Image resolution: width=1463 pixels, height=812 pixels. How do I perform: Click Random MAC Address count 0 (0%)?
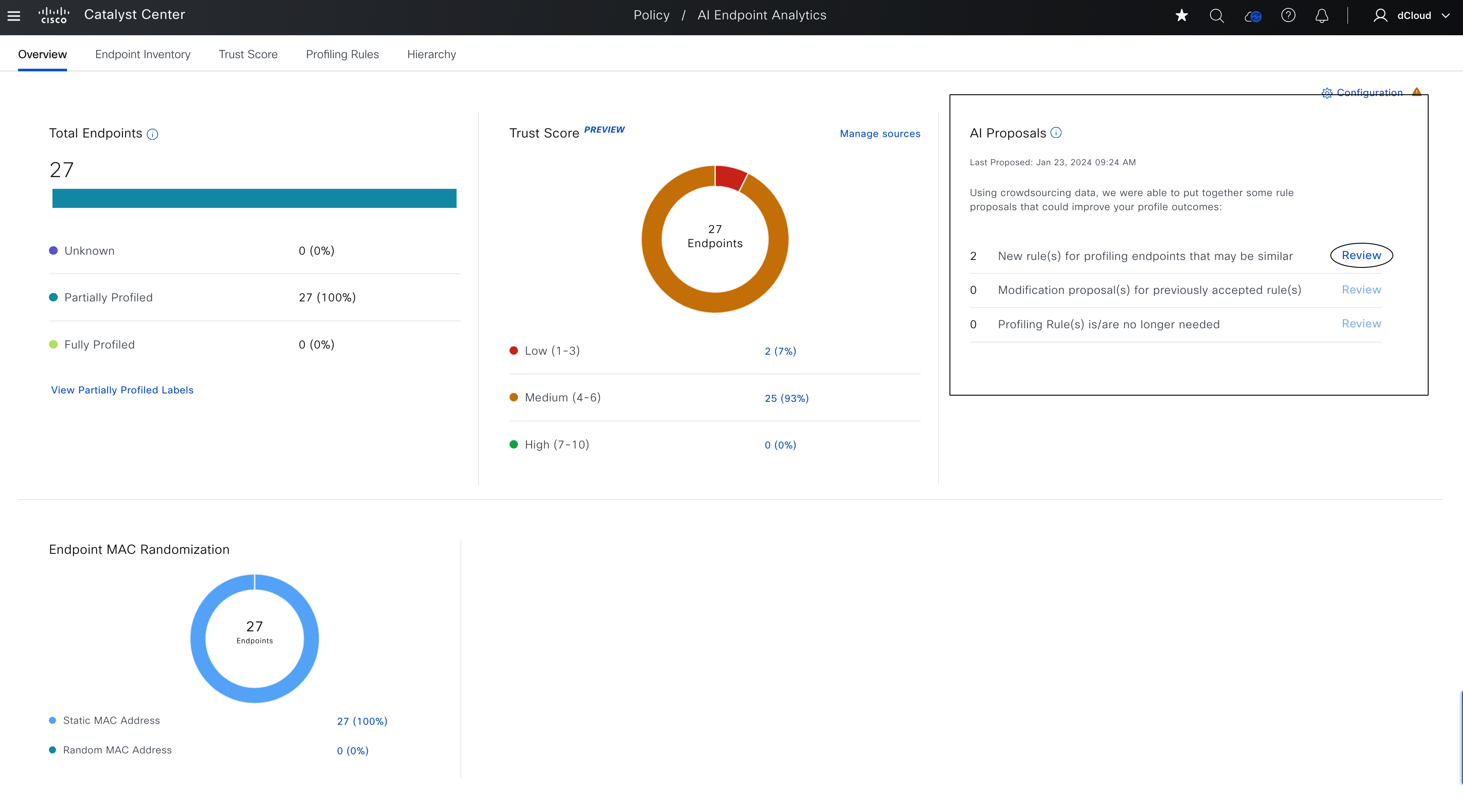point(353,751)
